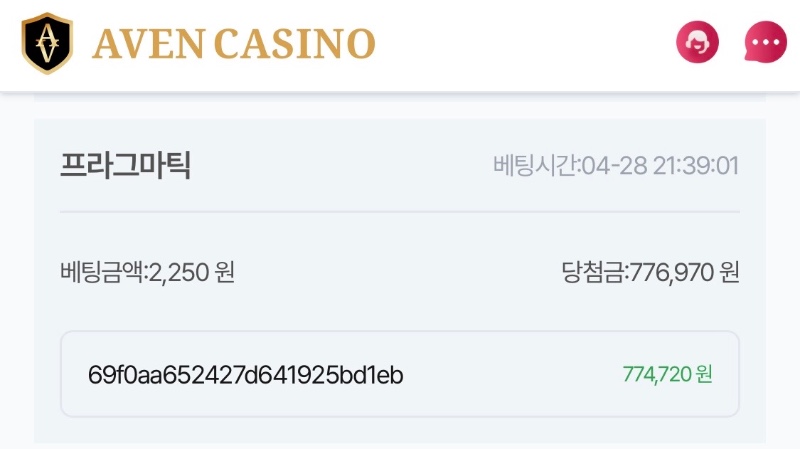
Task: Click the green 774,720 profit amount
Action: coord(657,375)
